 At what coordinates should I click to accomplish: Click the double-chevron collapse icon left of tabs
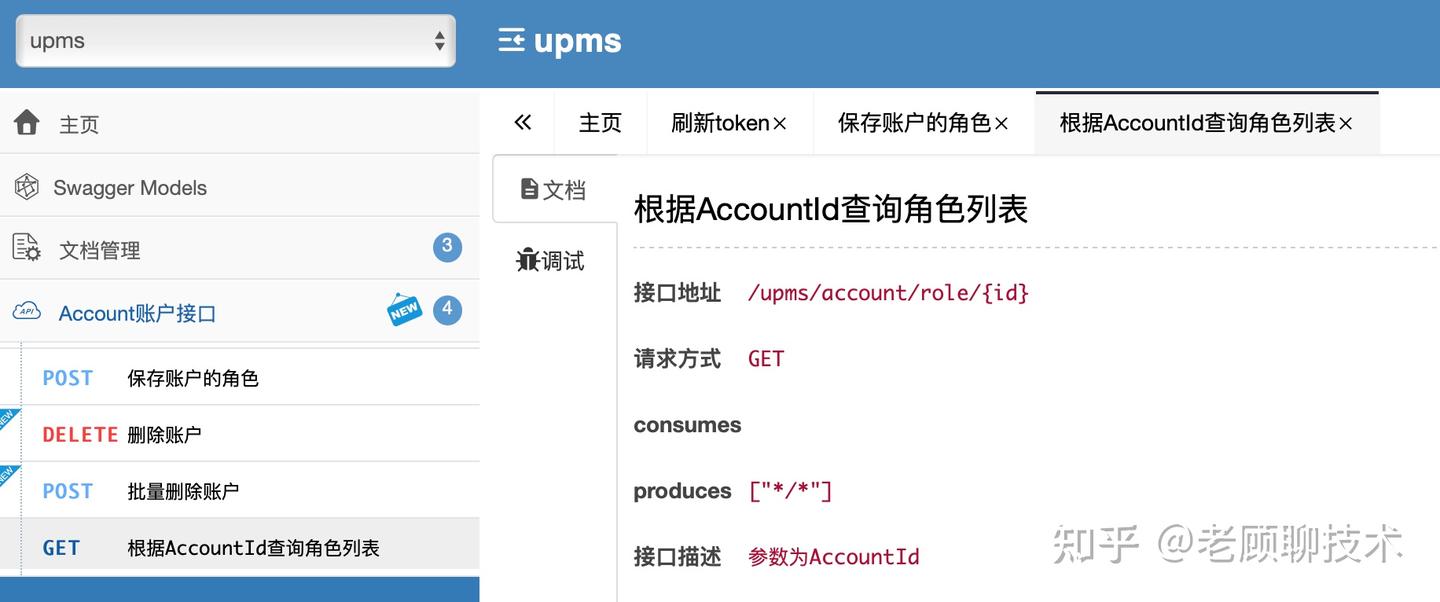(x=521, y=122)
